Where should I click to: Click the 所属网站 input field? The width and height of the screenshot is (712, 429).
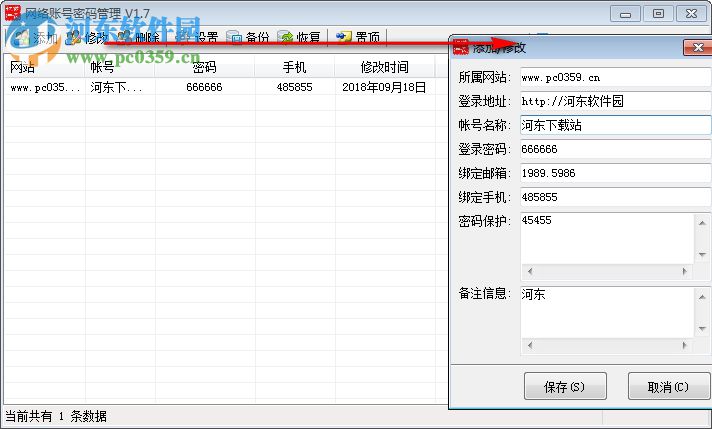616,77
